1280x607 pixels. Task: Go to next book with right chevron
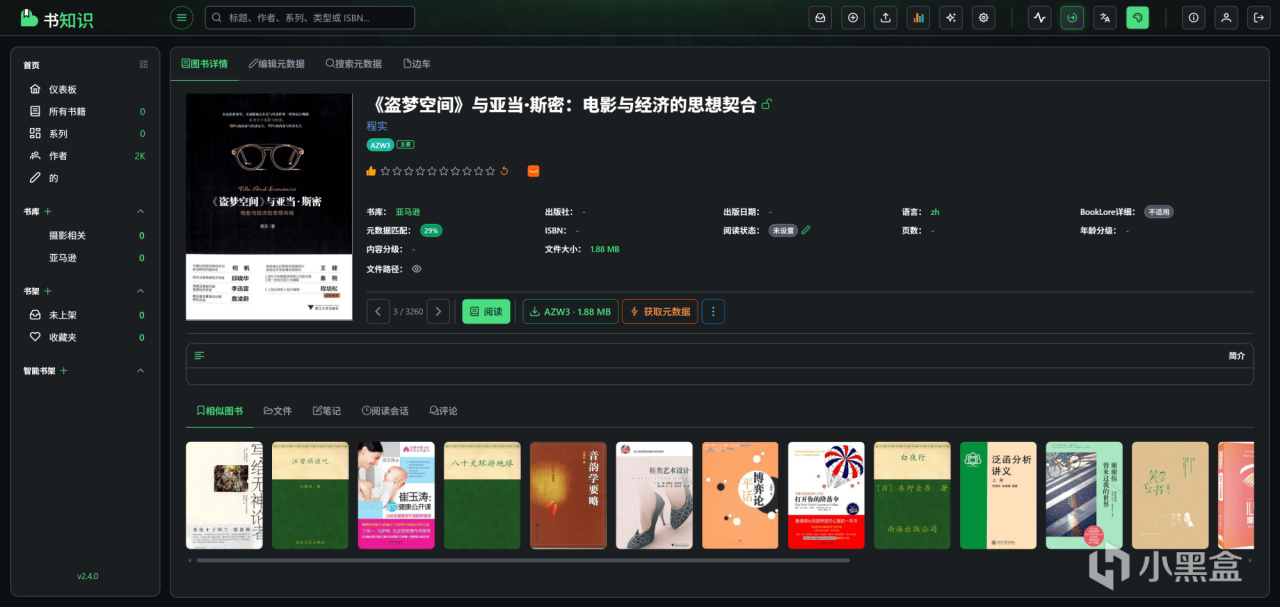tap(438, 311)
